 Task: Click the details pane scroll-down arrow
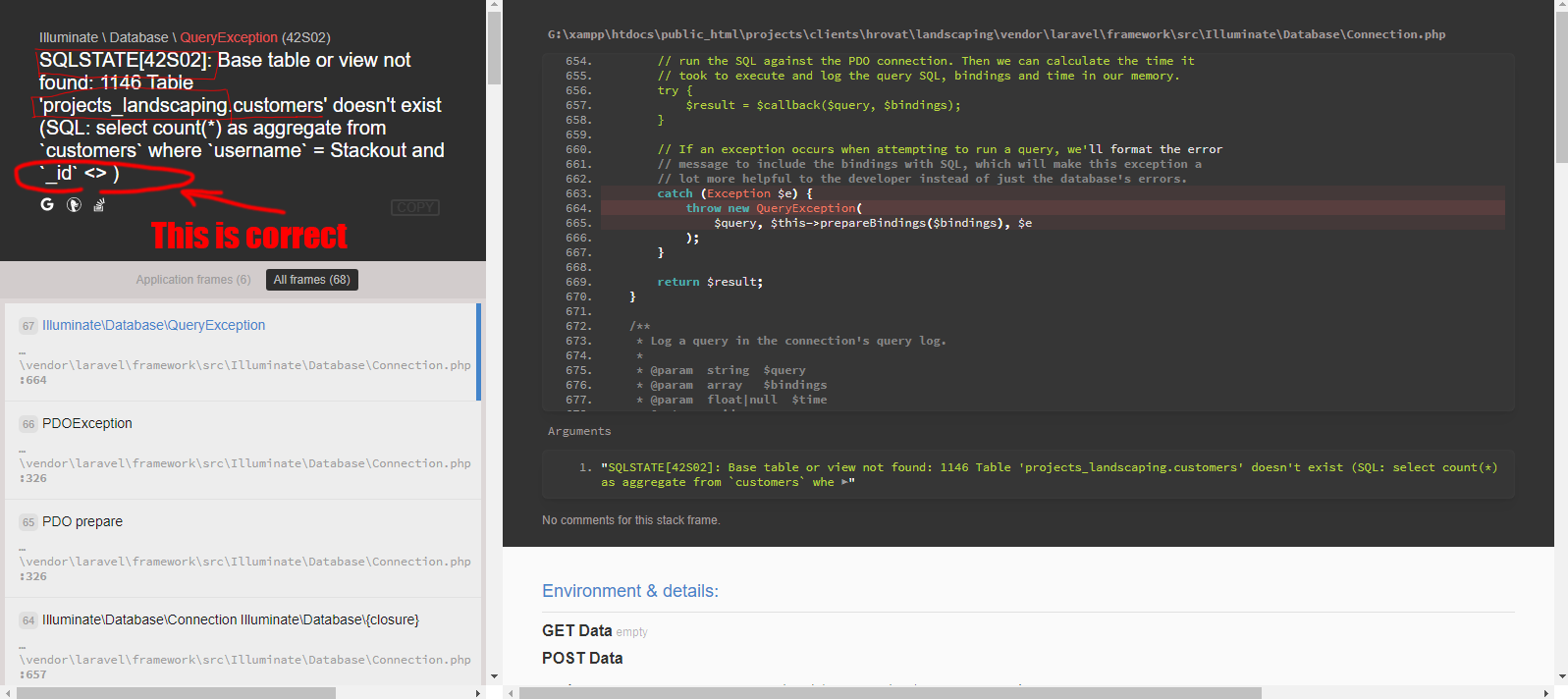point(1561,676)
